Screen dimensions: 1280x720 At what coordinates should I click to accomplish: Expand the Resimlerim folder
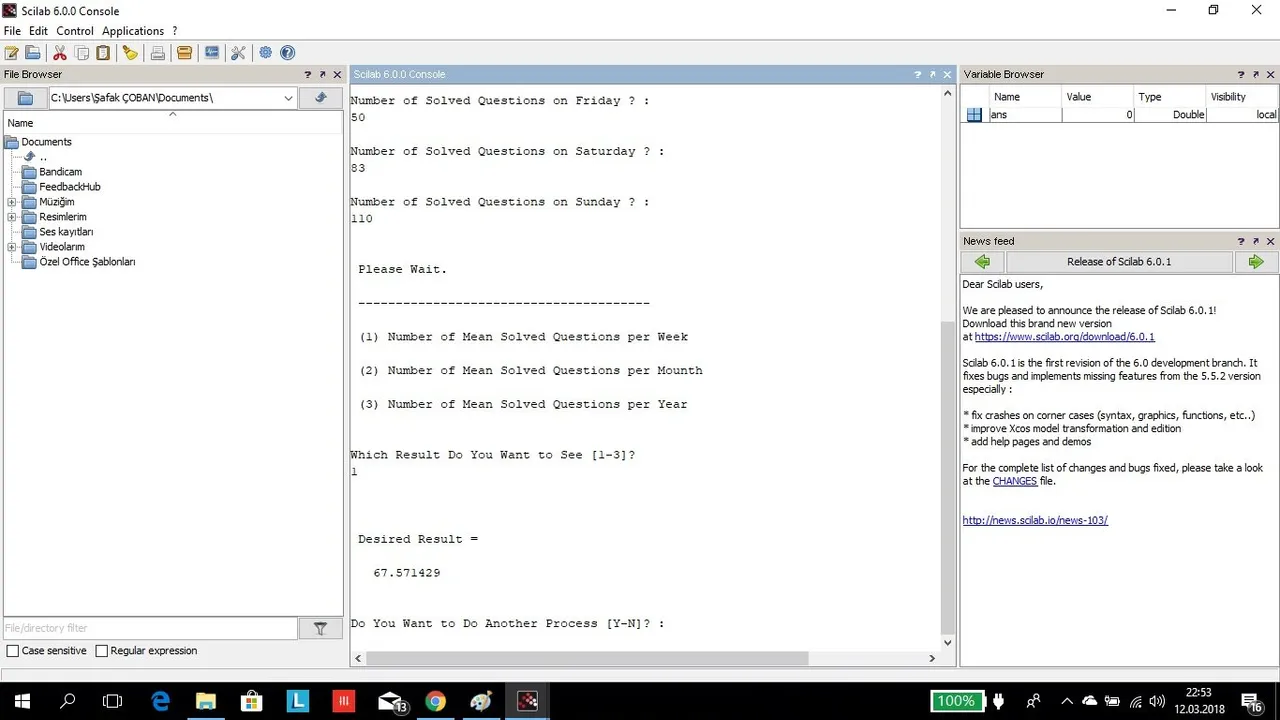[12, 217]
